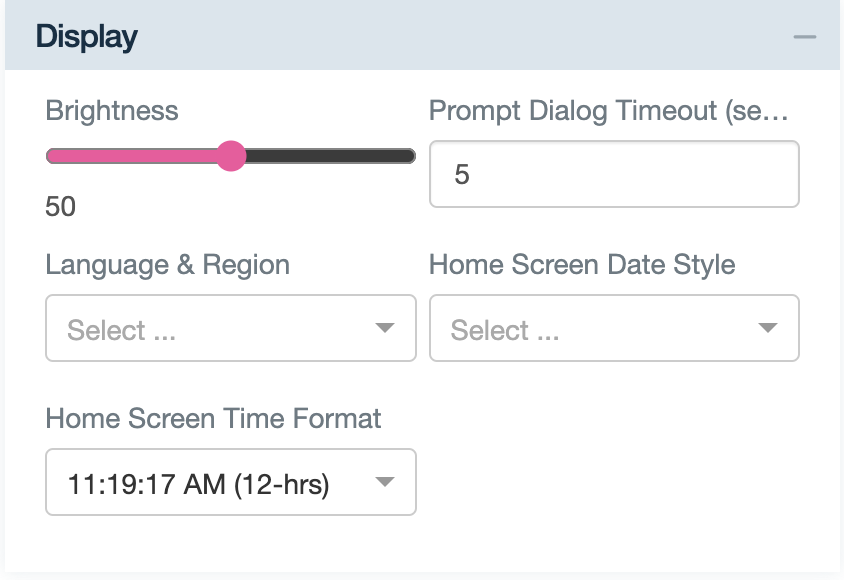Expand the Home Screen Time Format dropdown
The height and width of the screenshot is (580, 844).
pos(230,482)
